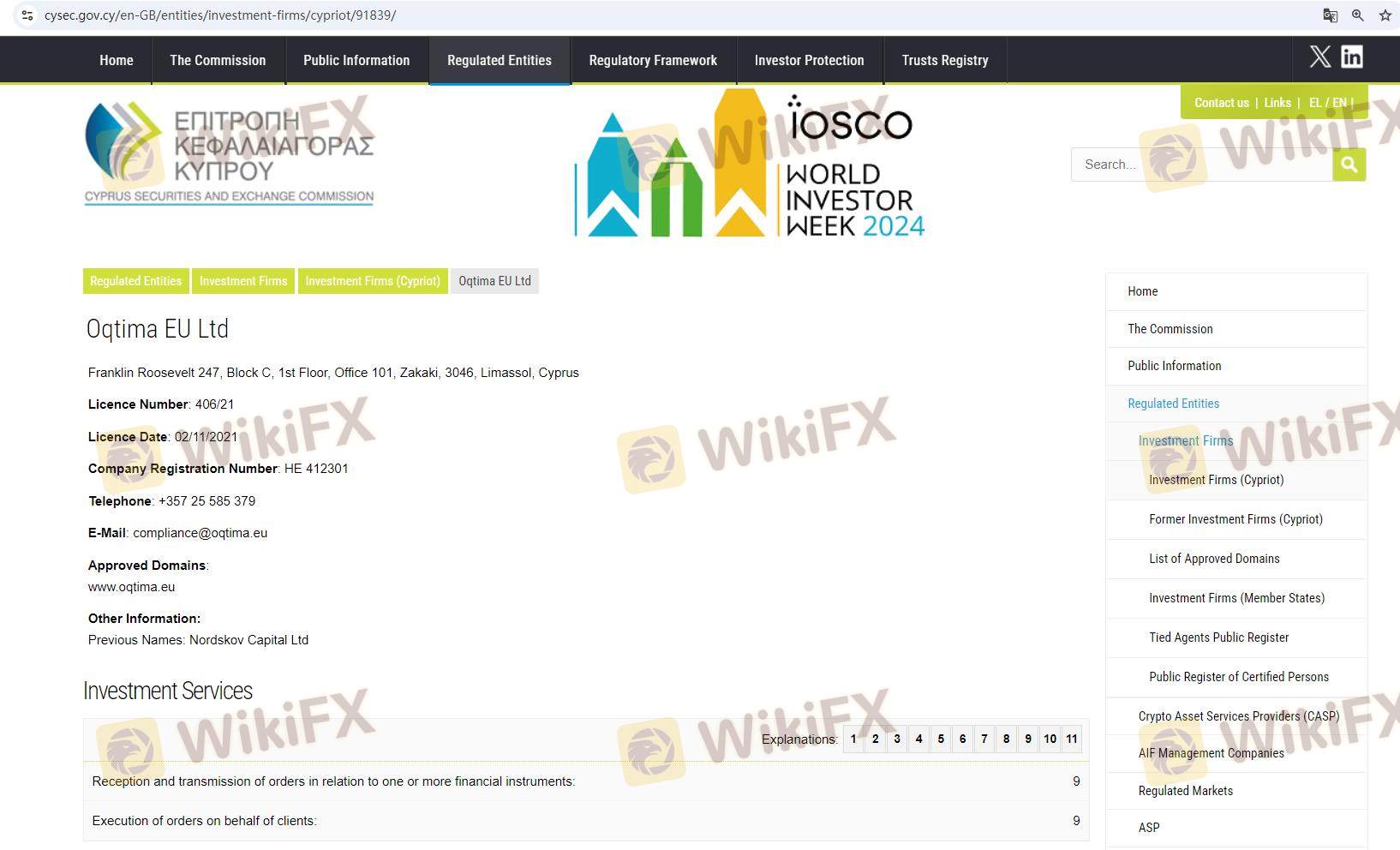Click inside the Search input field

1200,165
